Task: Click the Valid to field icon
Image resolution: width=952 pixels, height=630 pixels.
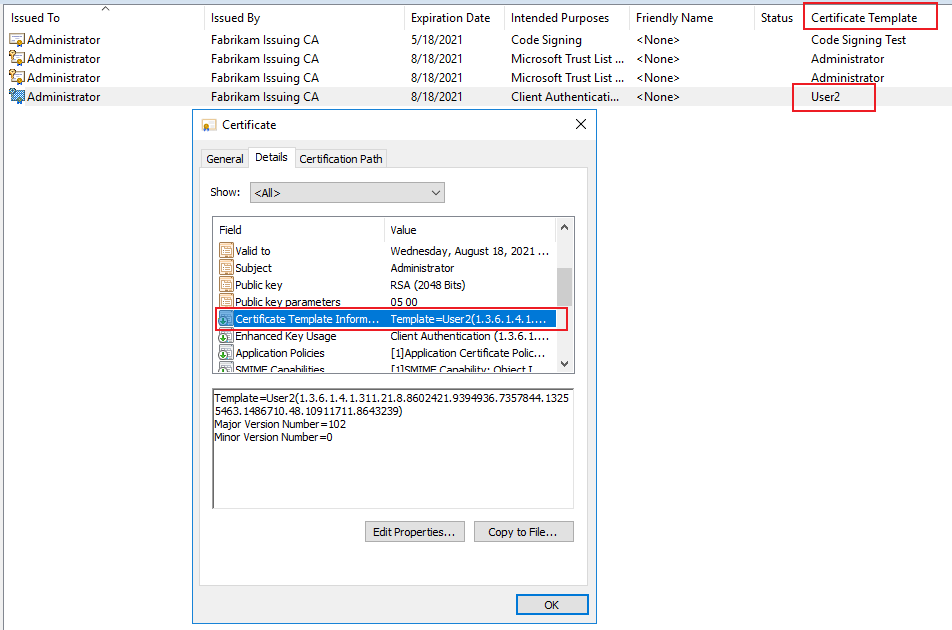Action: pos(227,251)
